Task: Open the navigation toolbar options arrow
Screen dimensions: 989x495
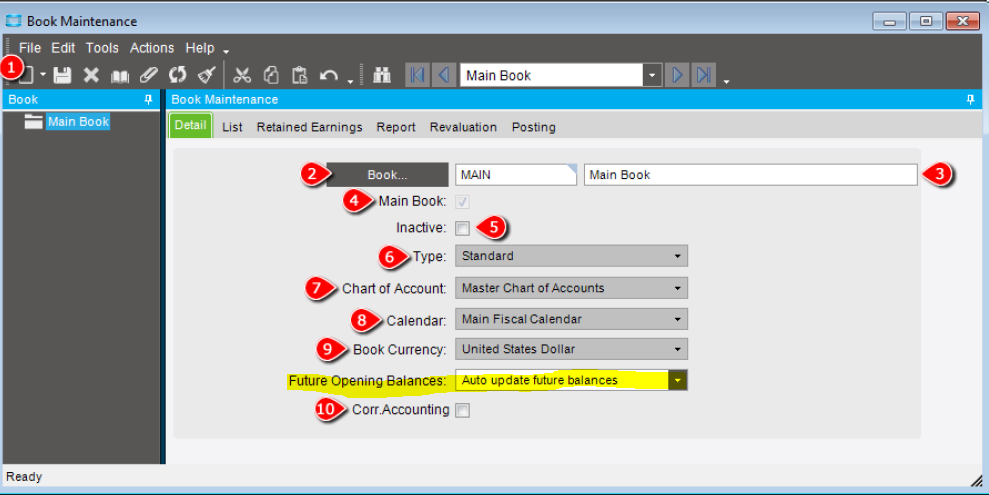Action: click(x=727, y=81)
